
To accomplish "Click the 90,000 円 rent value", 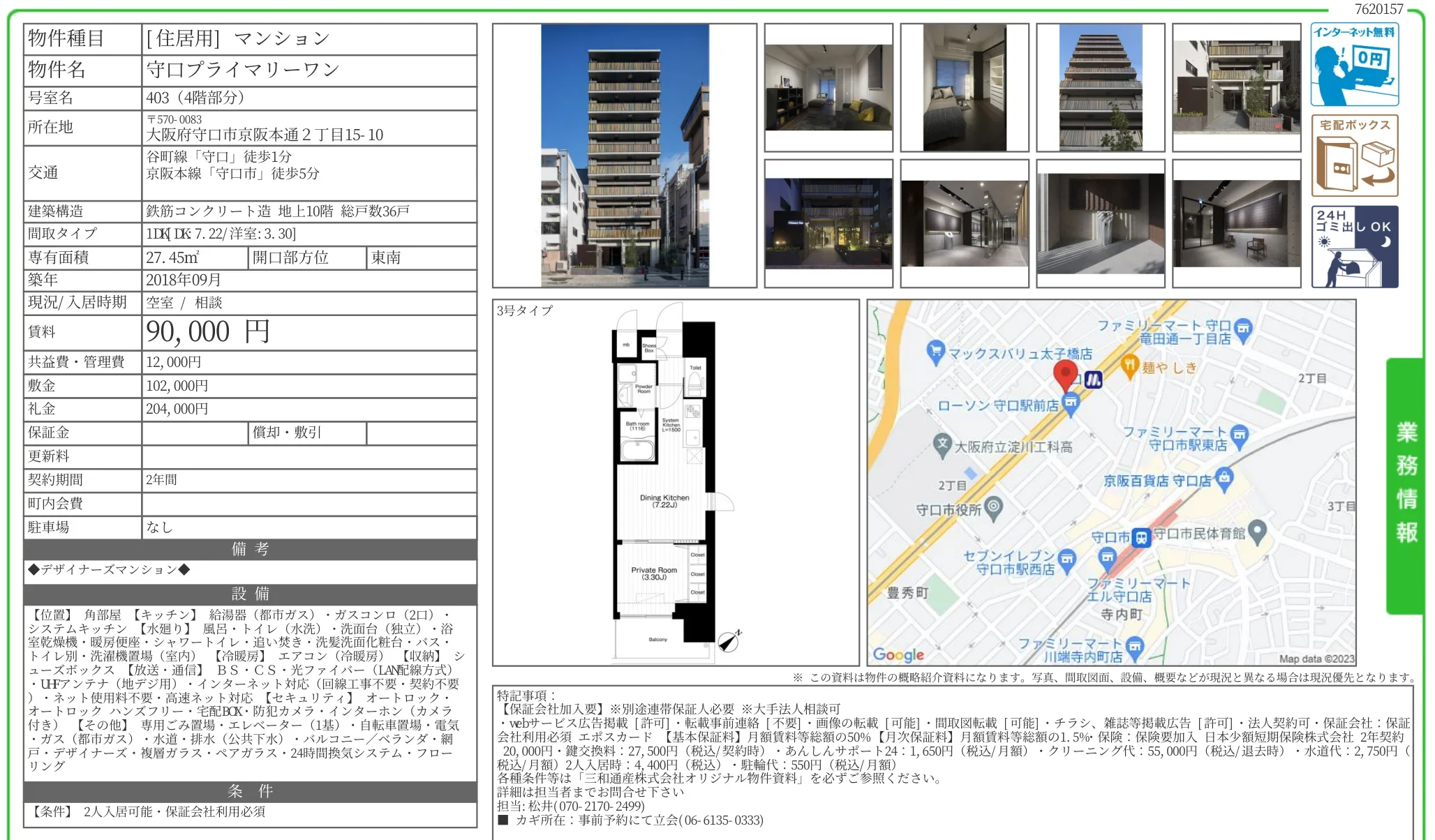I will point(208,332).
